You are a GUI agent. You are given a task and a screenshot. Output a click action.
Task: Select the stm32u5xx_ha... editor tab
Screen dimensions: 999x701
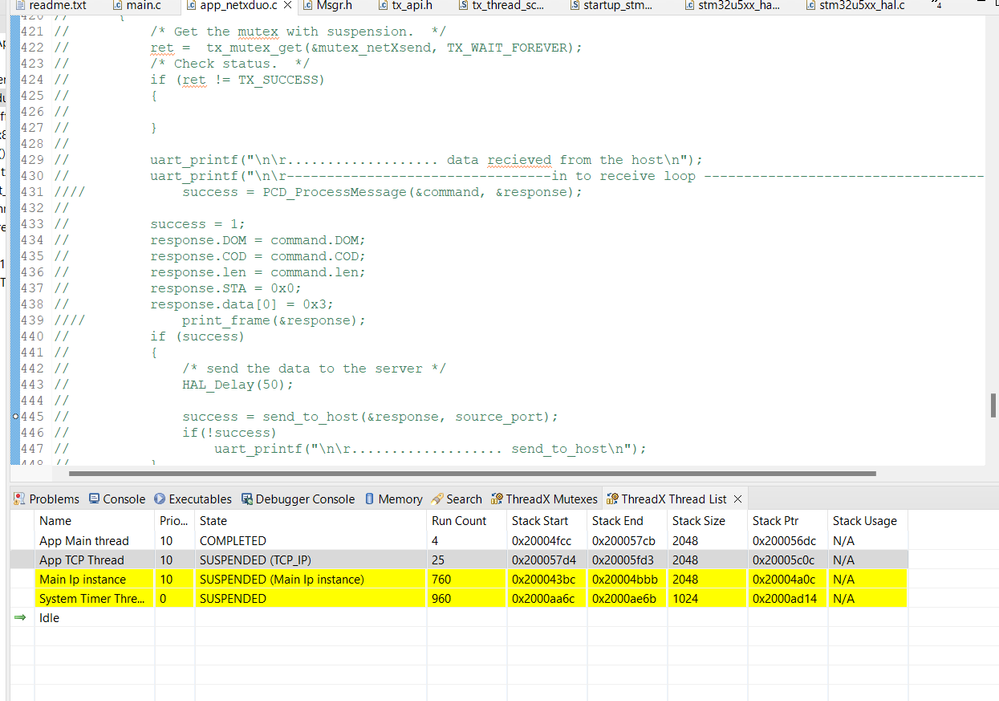732,6
